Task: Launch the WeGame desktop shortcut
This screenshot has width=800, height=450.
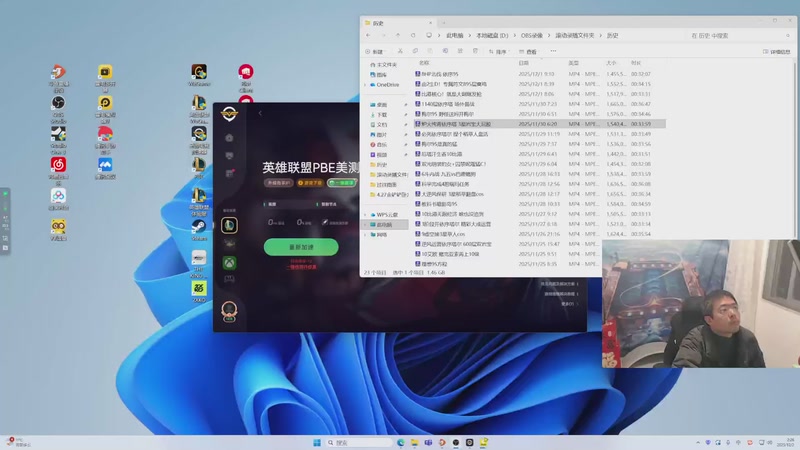Action: tap(199, 72)
